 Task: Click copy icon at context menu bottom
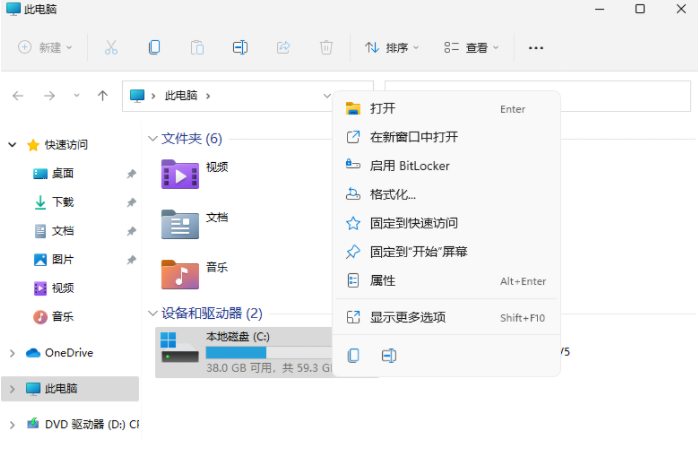pyautogui.click(x=353, y=355)
